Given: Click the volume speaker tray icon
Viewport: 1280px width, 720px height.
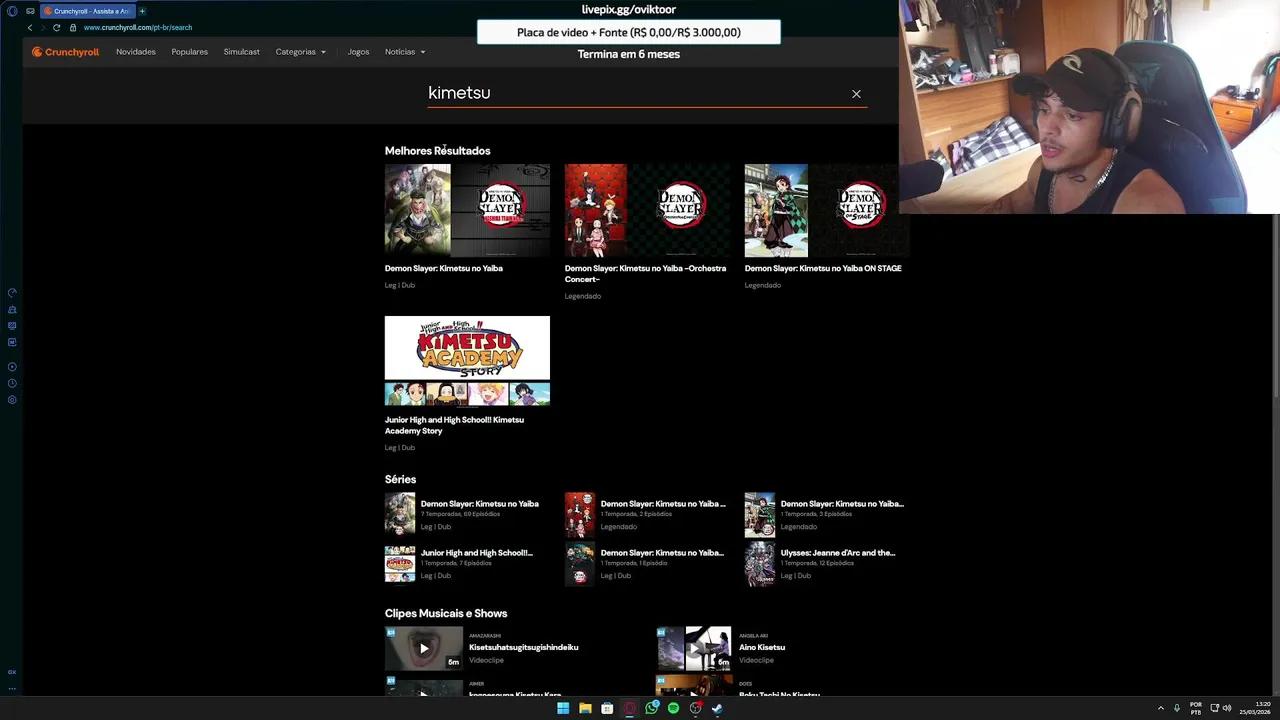Looking at the screenshot, I should [x=1227, y=708].
